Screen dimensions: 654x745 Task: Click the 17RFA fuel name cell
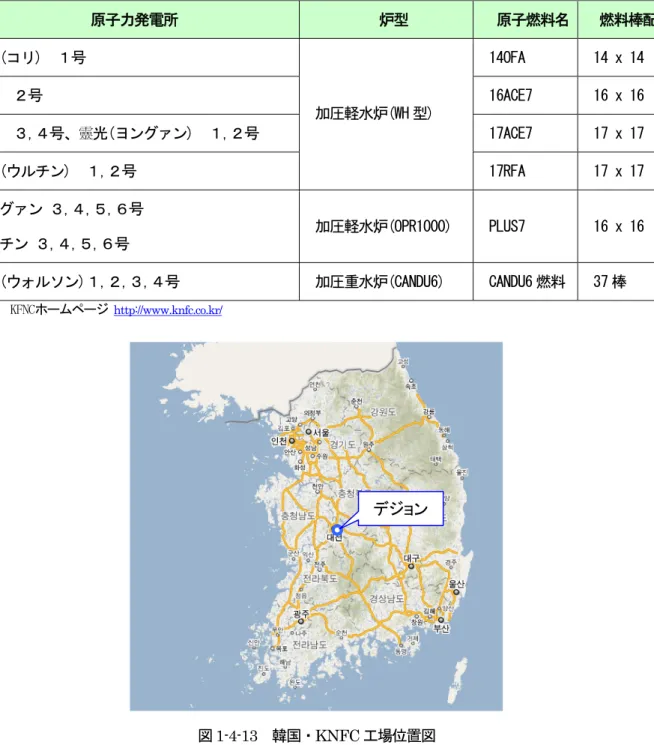point(526,171)
